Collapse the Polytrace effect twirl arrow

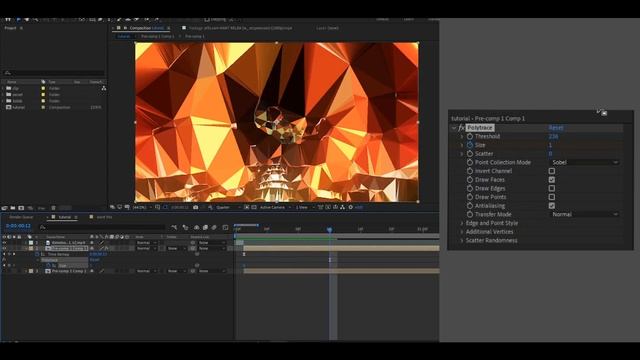click(x=454, y=128)
